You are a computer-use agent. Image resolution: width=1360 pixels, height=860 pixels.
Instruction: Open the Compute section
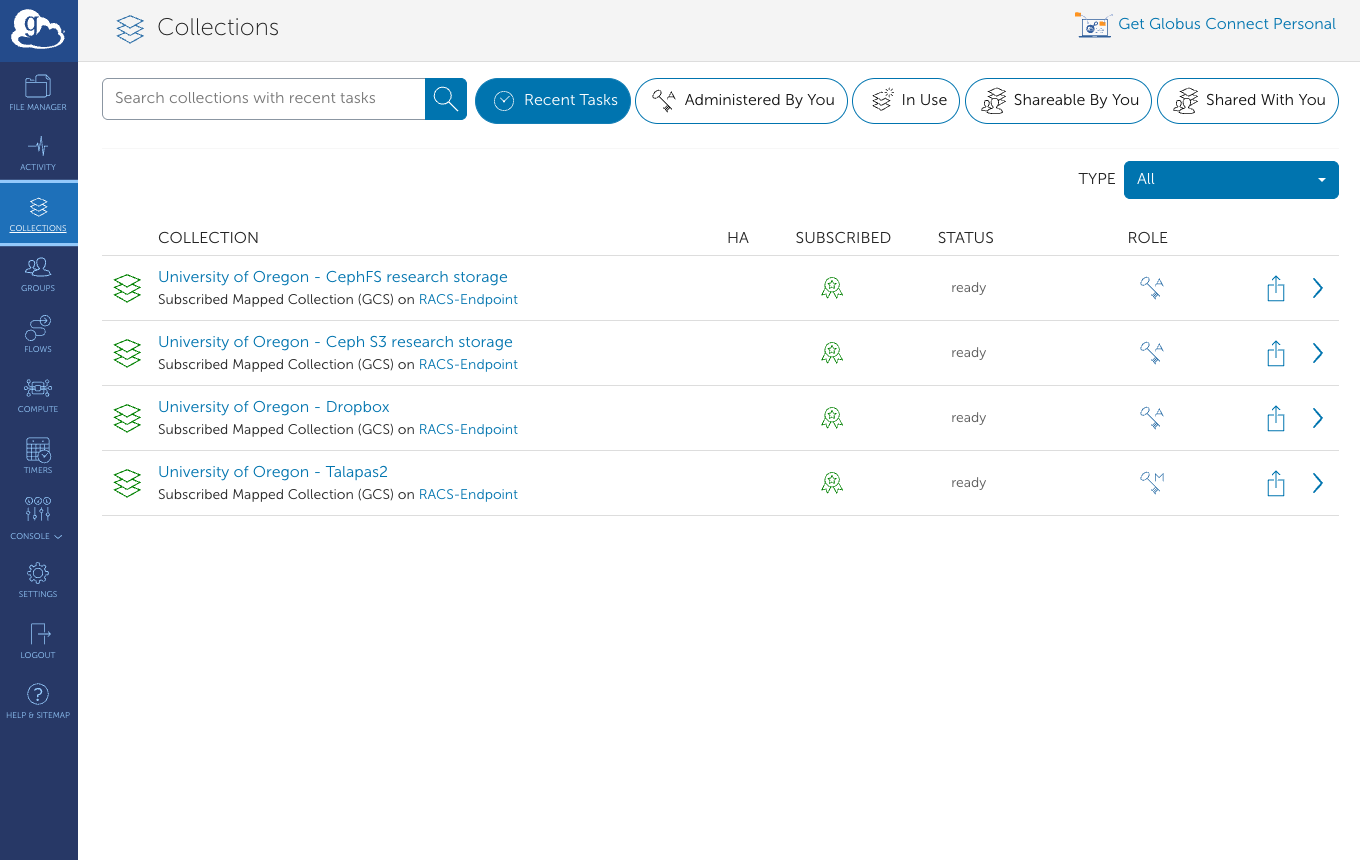point(38,393)
